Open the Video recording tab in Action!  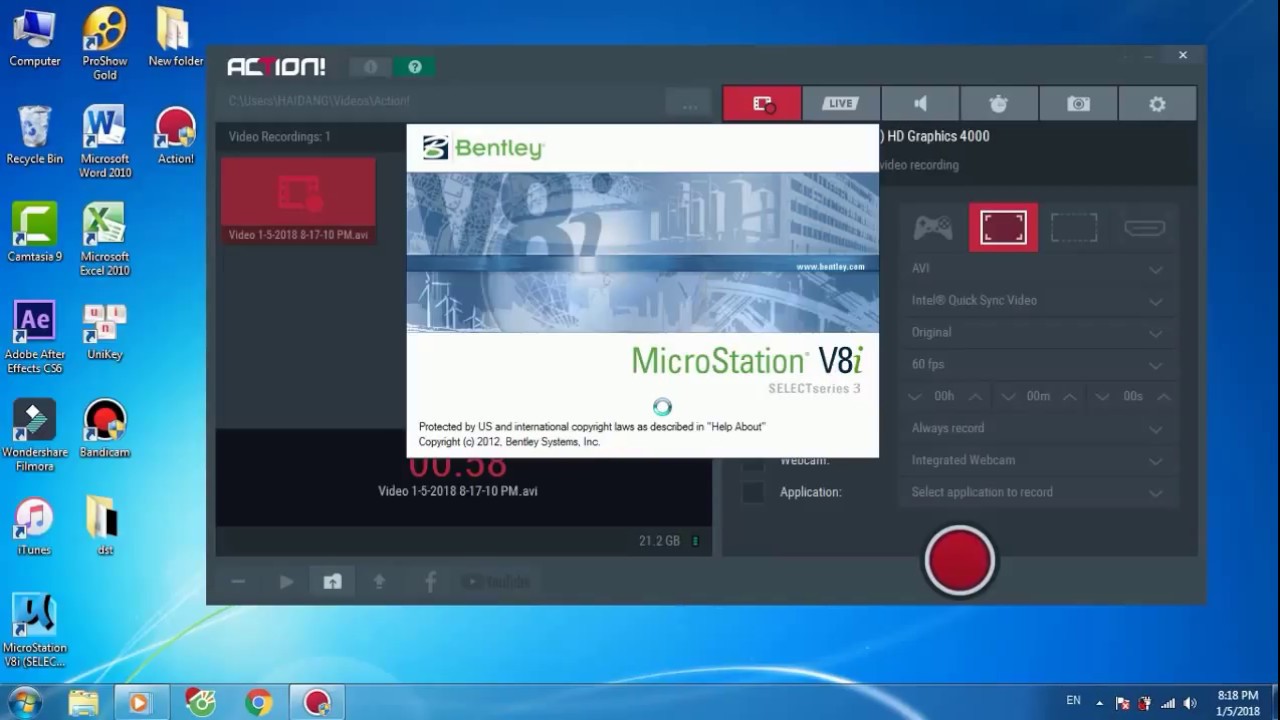(762, 103)
